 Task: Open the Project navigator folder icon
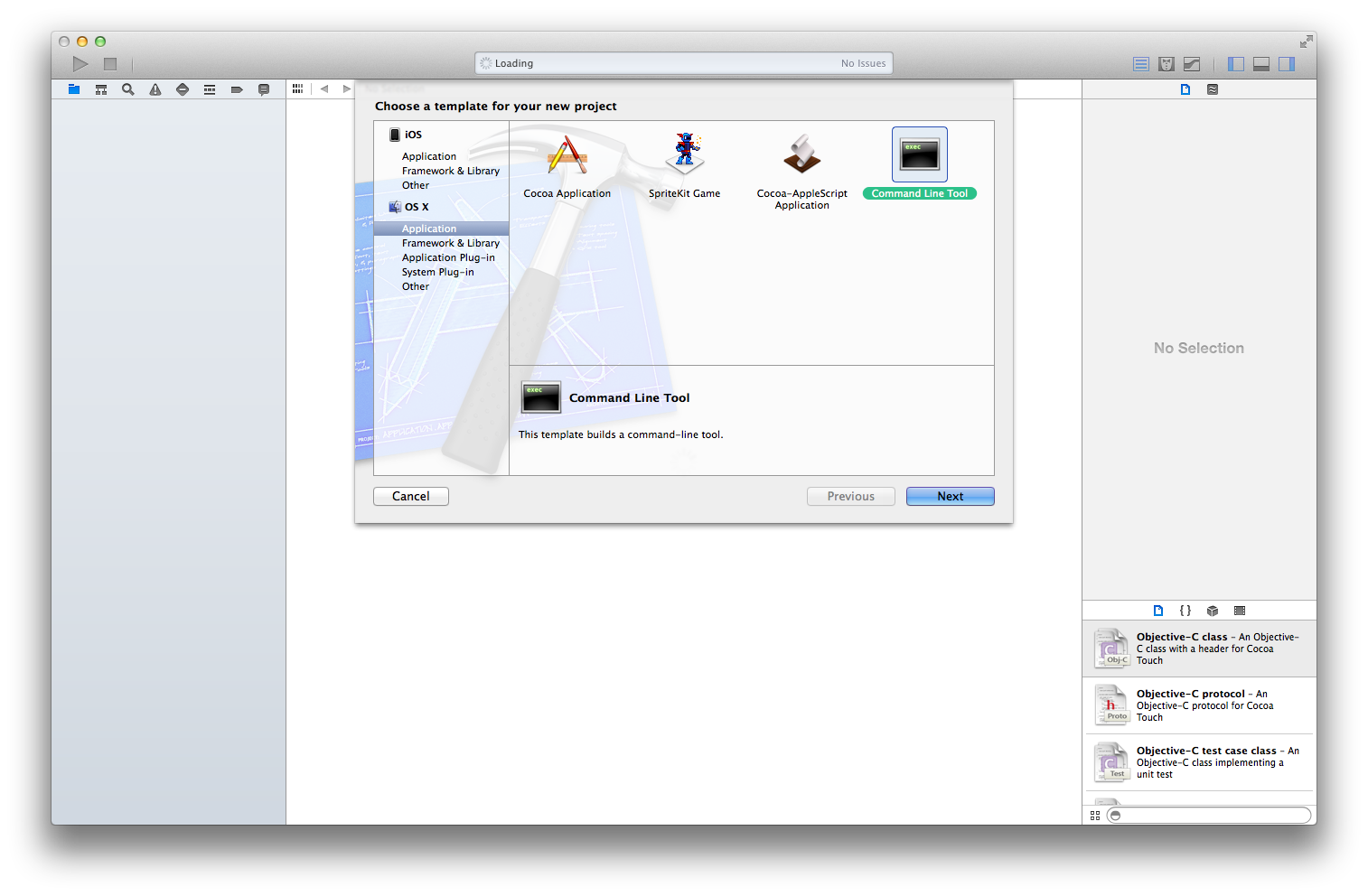pos(74,89)
